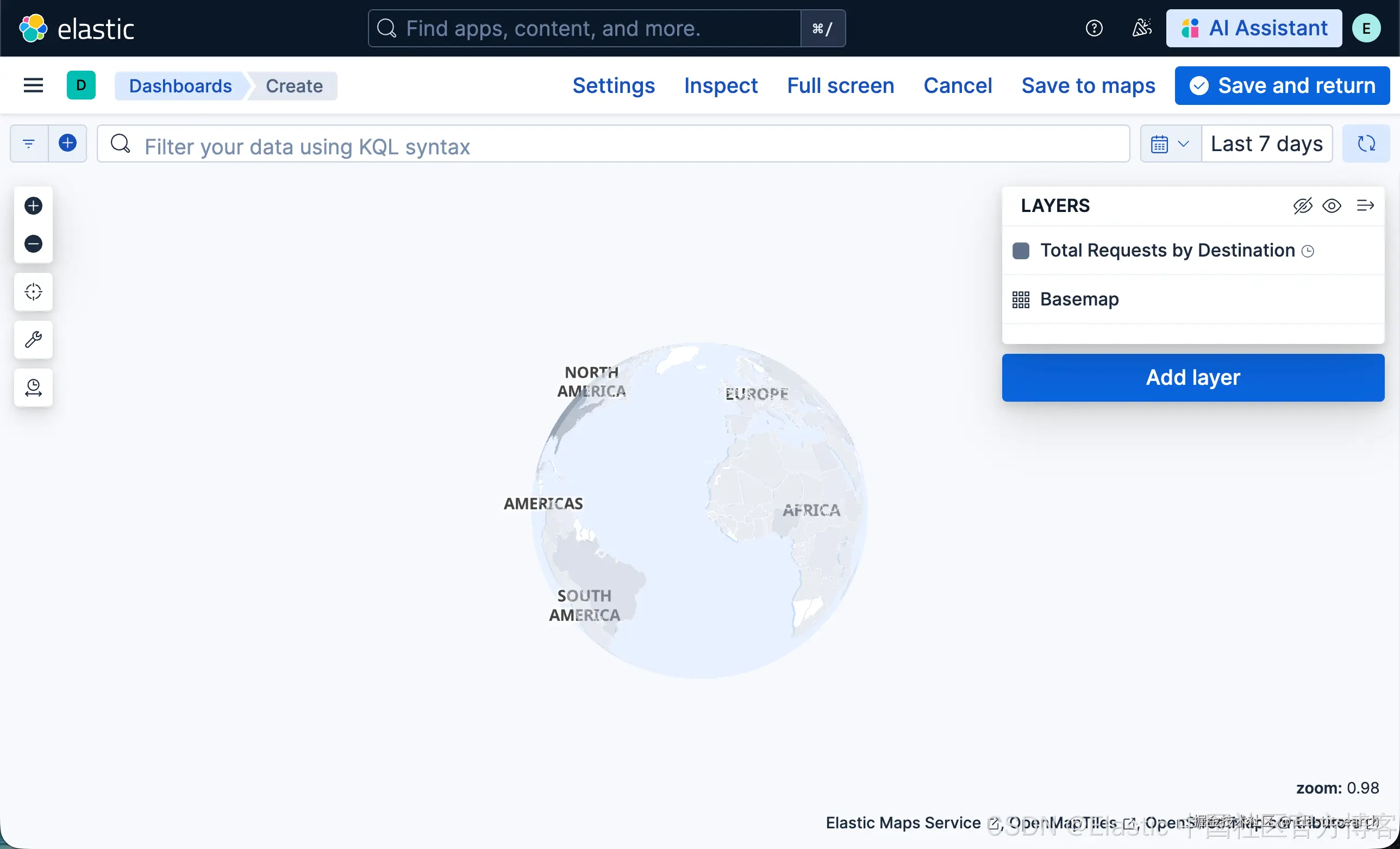Toggle the main navigation hamburger menu
The image size is (1400, 849).
[33, 86]
